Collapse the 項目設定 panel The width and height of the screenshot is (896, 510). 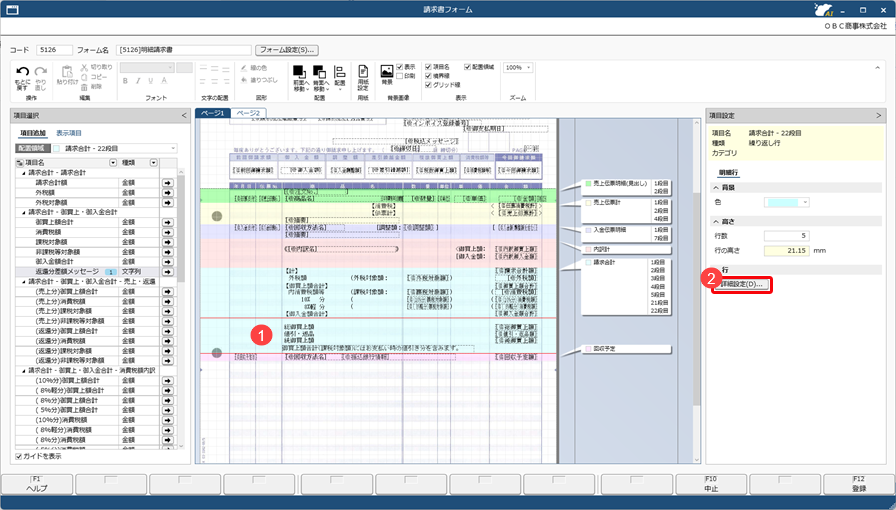(878, 115)
